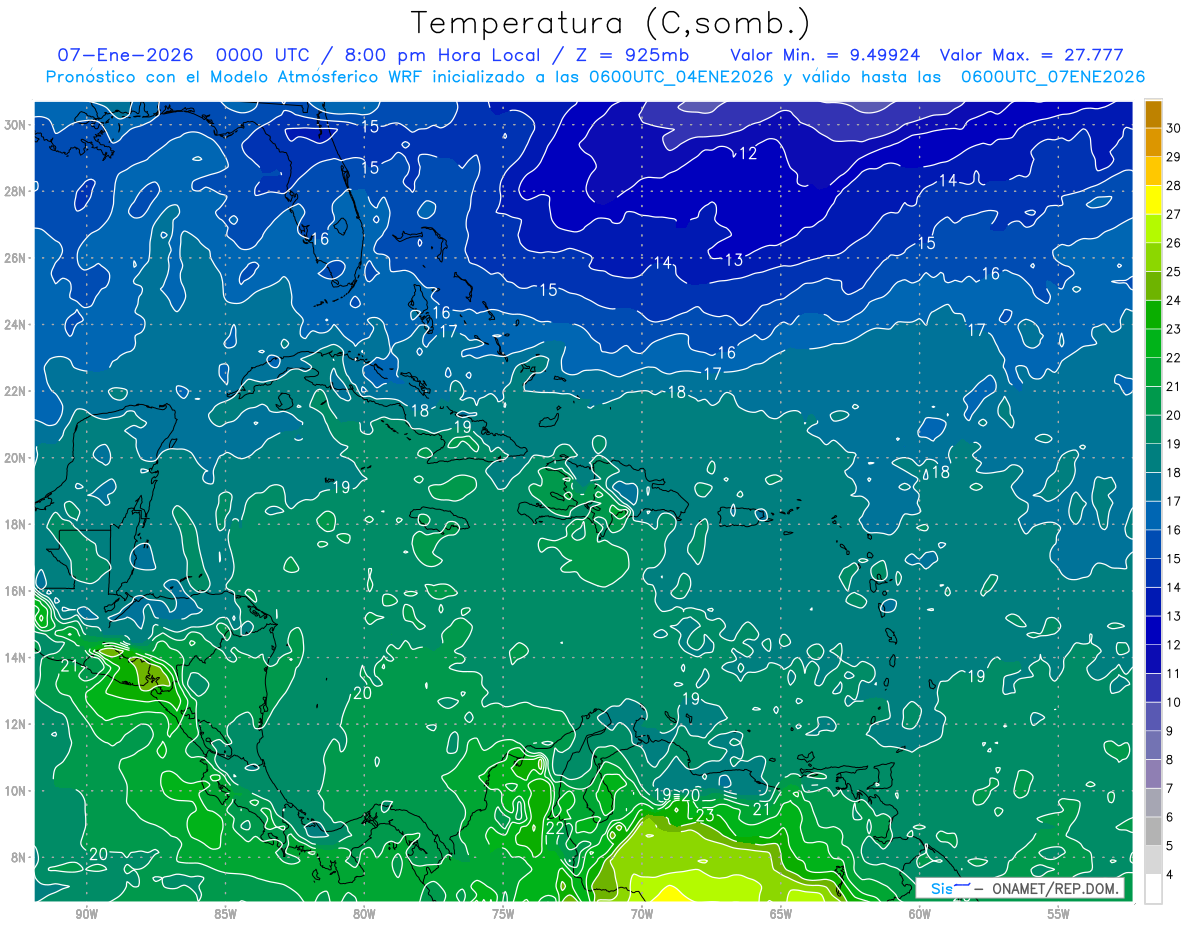1200x927 pixels.
Task: Click the 55W longitude axis label
Action: coord(1058,915)
